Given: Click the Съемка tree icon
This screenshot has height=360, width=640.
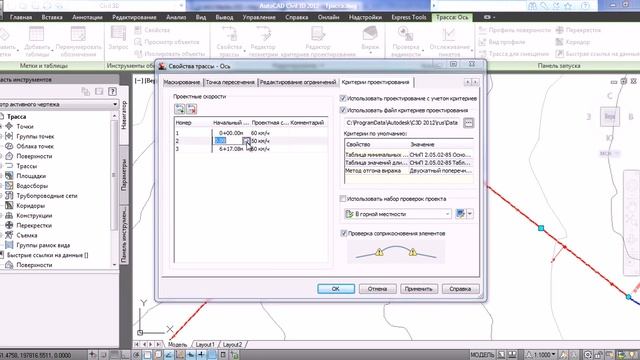Looking at the screenshot, I should [9, 235].
